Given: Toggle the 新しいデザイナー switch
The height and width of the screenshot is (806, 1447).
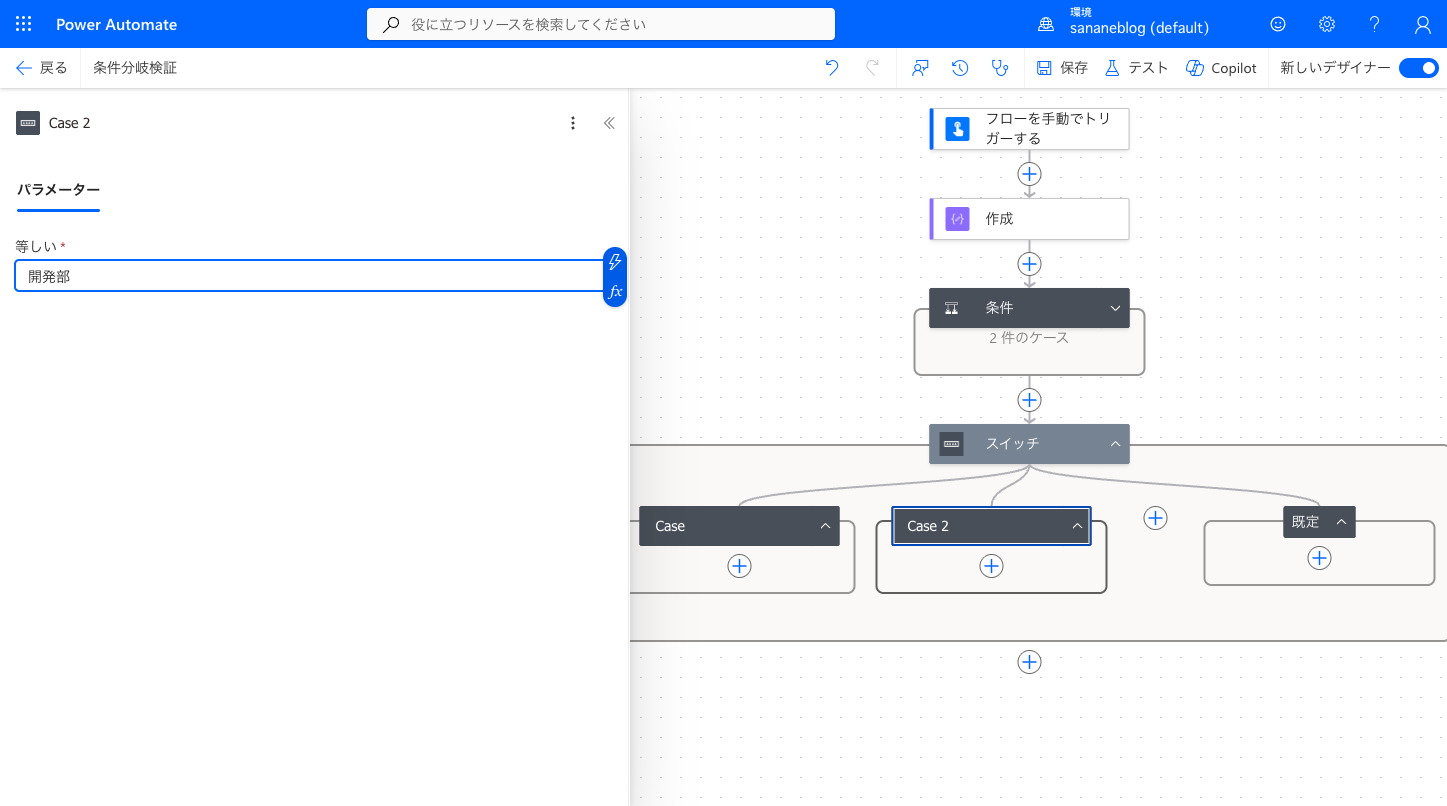Looking at the screenshot, I should [x=1418, y=68].
